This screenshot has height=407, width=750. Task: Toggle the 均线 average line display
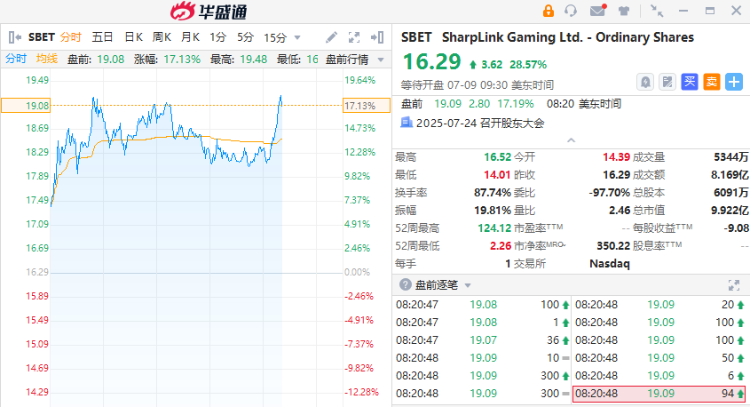pyautogui.click(x=46, y=59)
